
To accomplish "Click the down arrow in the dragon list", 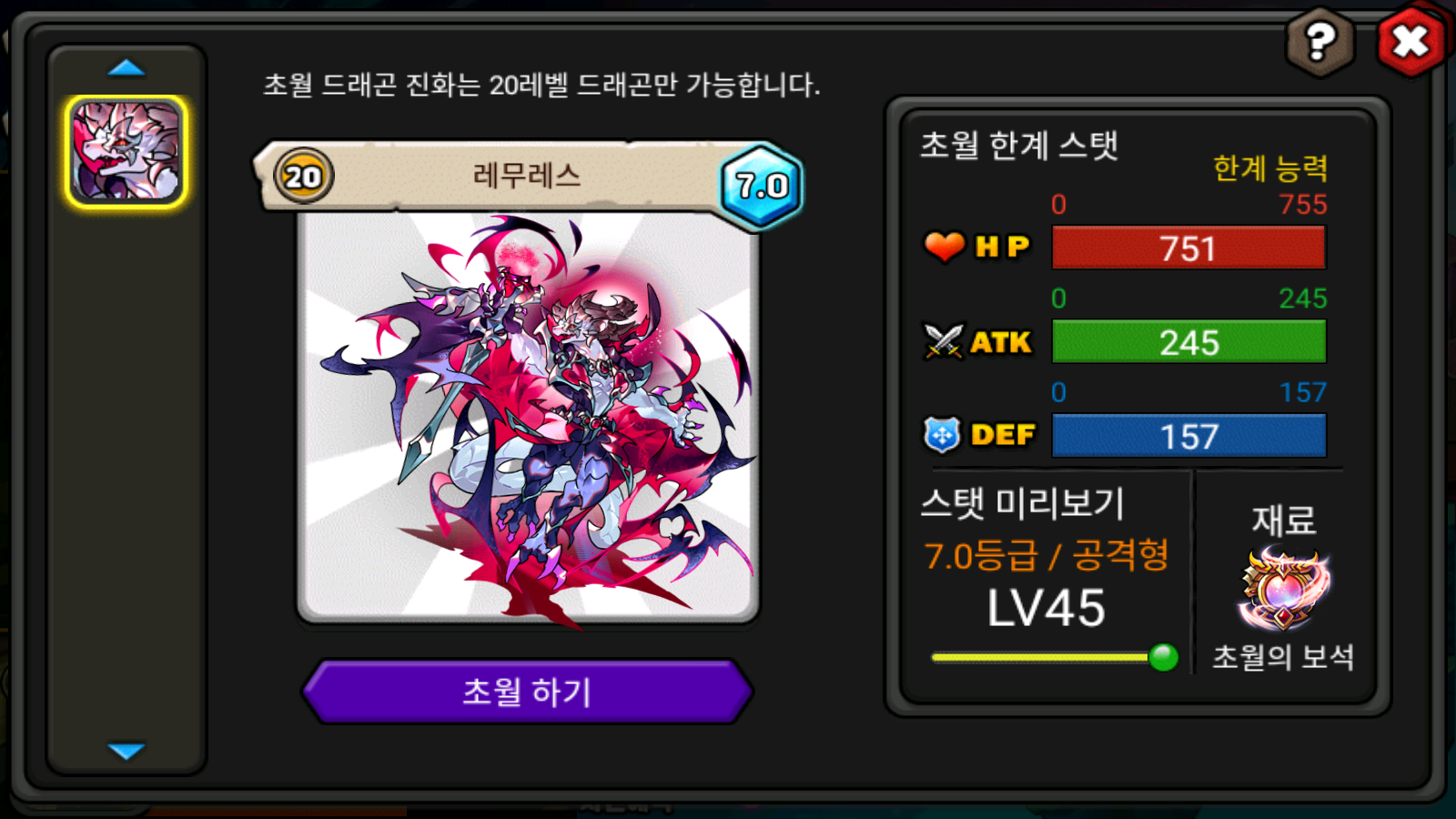I will [126, 751].
